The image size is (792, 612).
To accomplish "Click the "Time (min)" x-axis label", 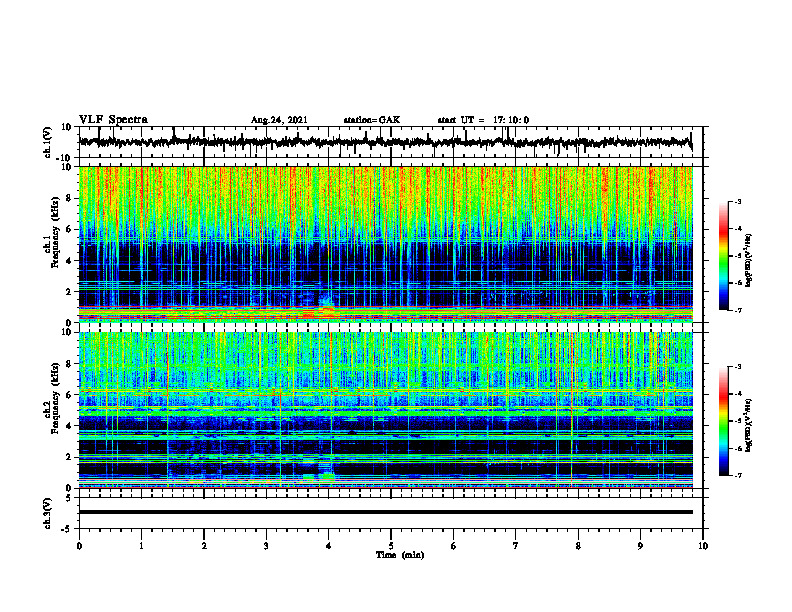I will coord(400,555).
